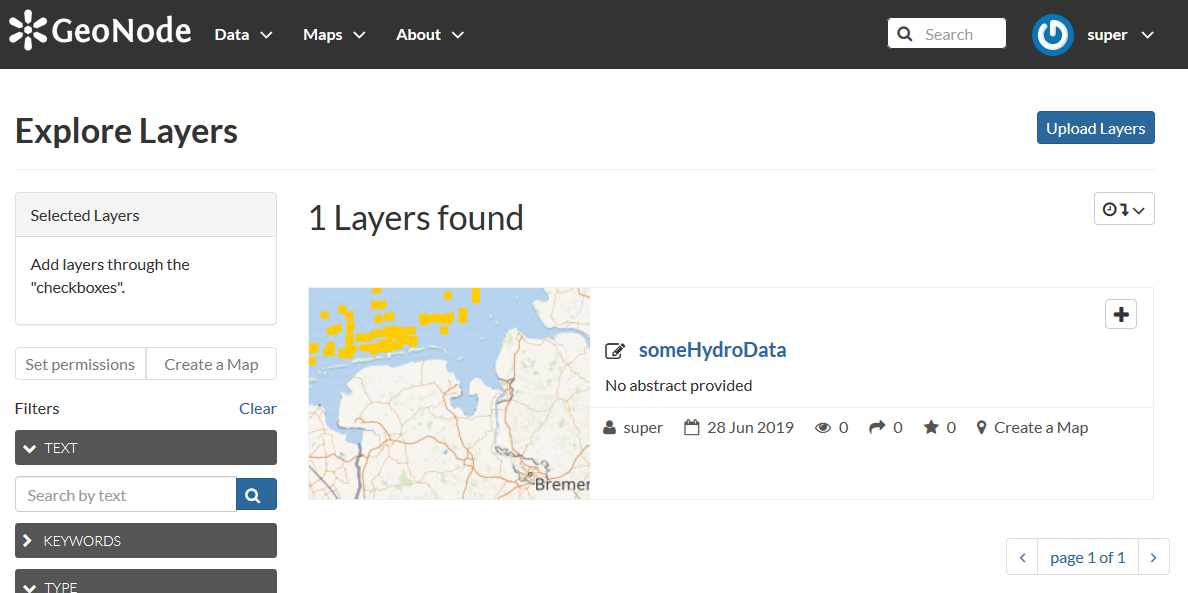Click the GeoNode logo
Viewport: 1188px width, 593px height.
click(100, 30)
